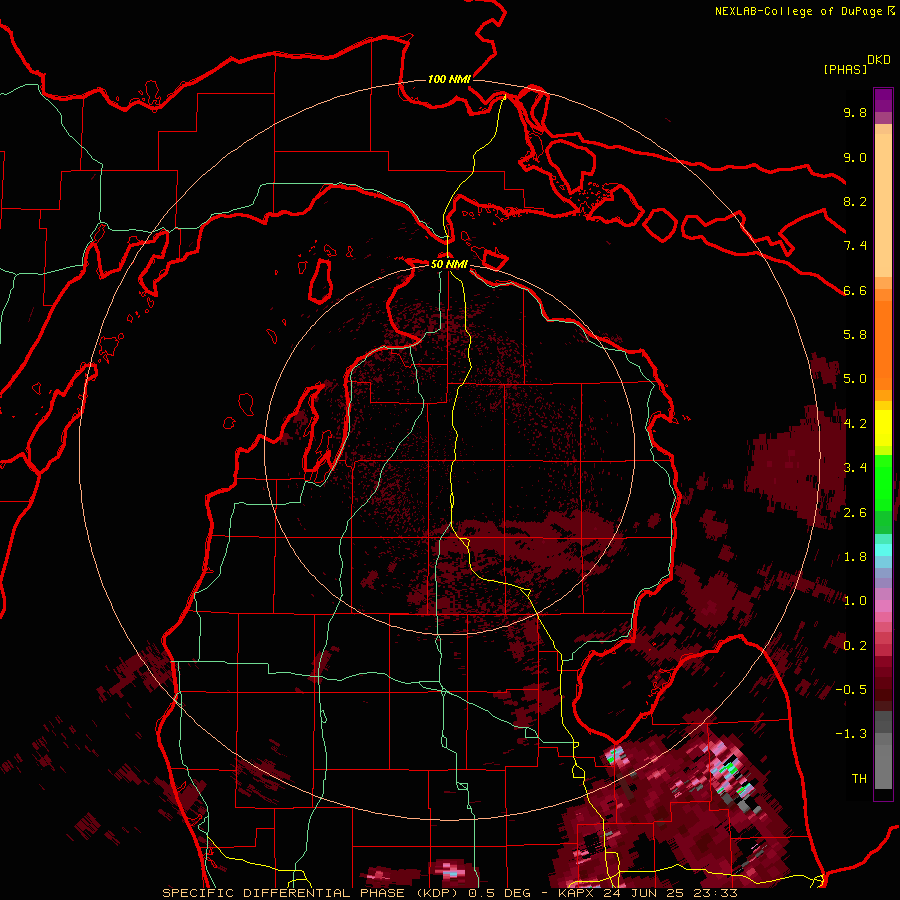Click the 9.0 scale value
Viewport: 900px width, 900px height.
[855, 158]
